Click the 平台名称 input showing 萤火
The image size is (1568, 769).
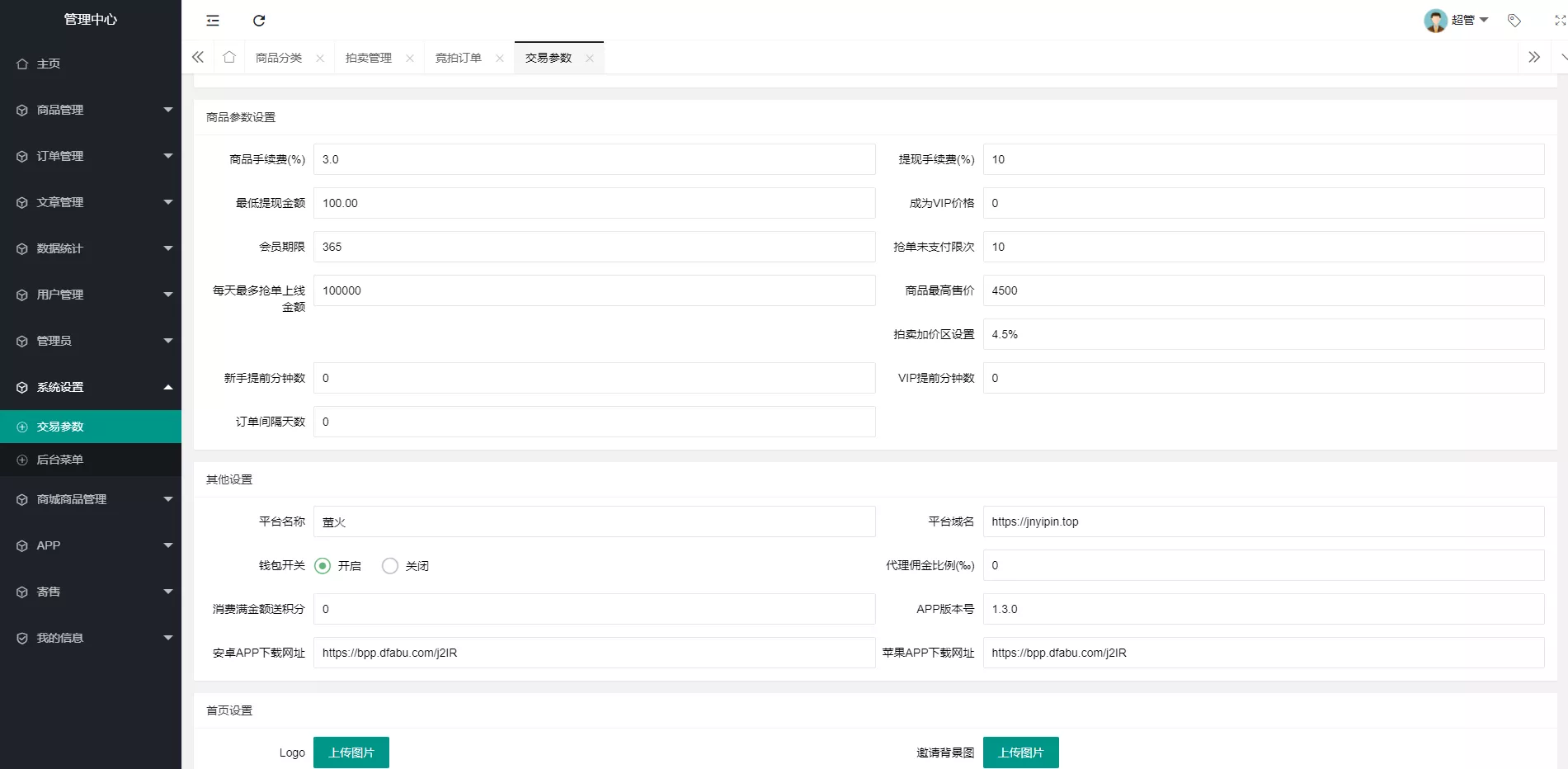(x=594, y=521)
